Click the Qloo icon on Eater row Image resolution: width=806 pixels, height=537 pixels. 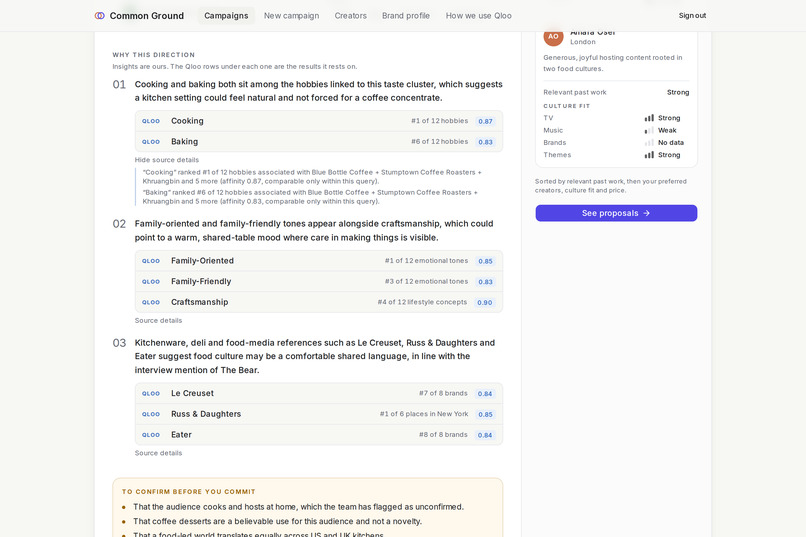[151, 435]
